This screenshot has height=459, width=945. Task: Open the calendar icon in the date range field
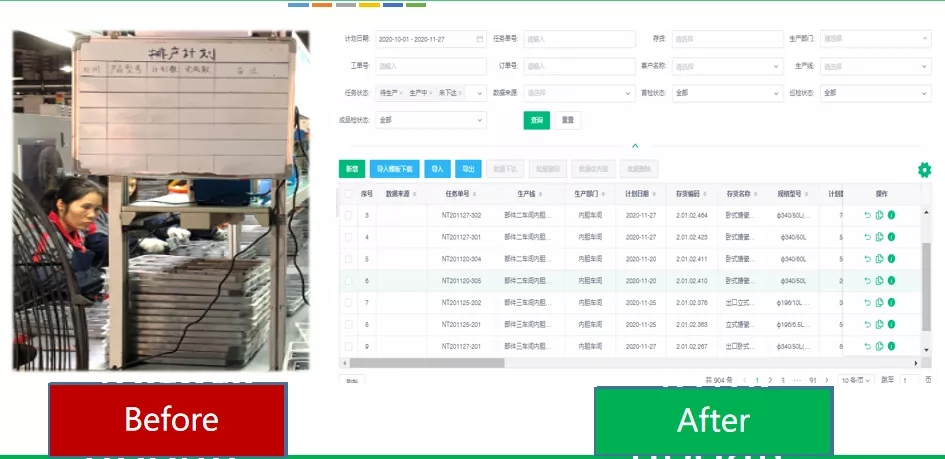(480, 39)
